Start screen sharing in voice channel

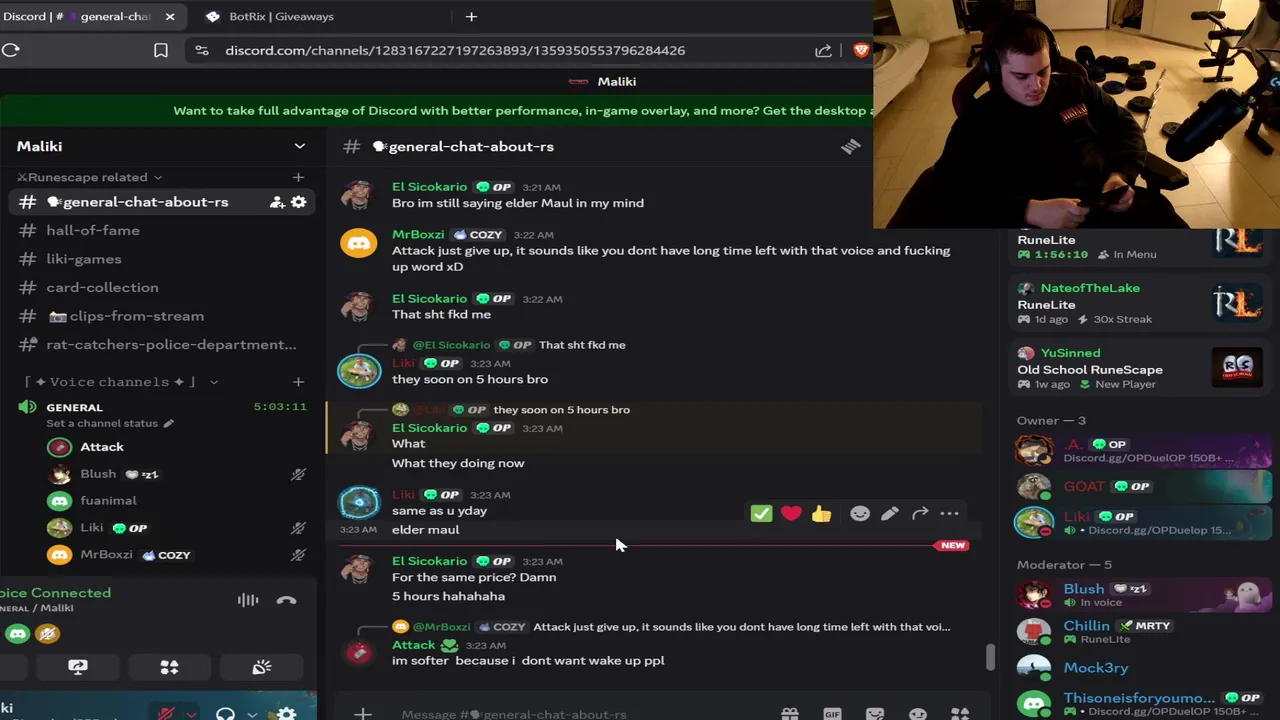[x=77, y=667]
